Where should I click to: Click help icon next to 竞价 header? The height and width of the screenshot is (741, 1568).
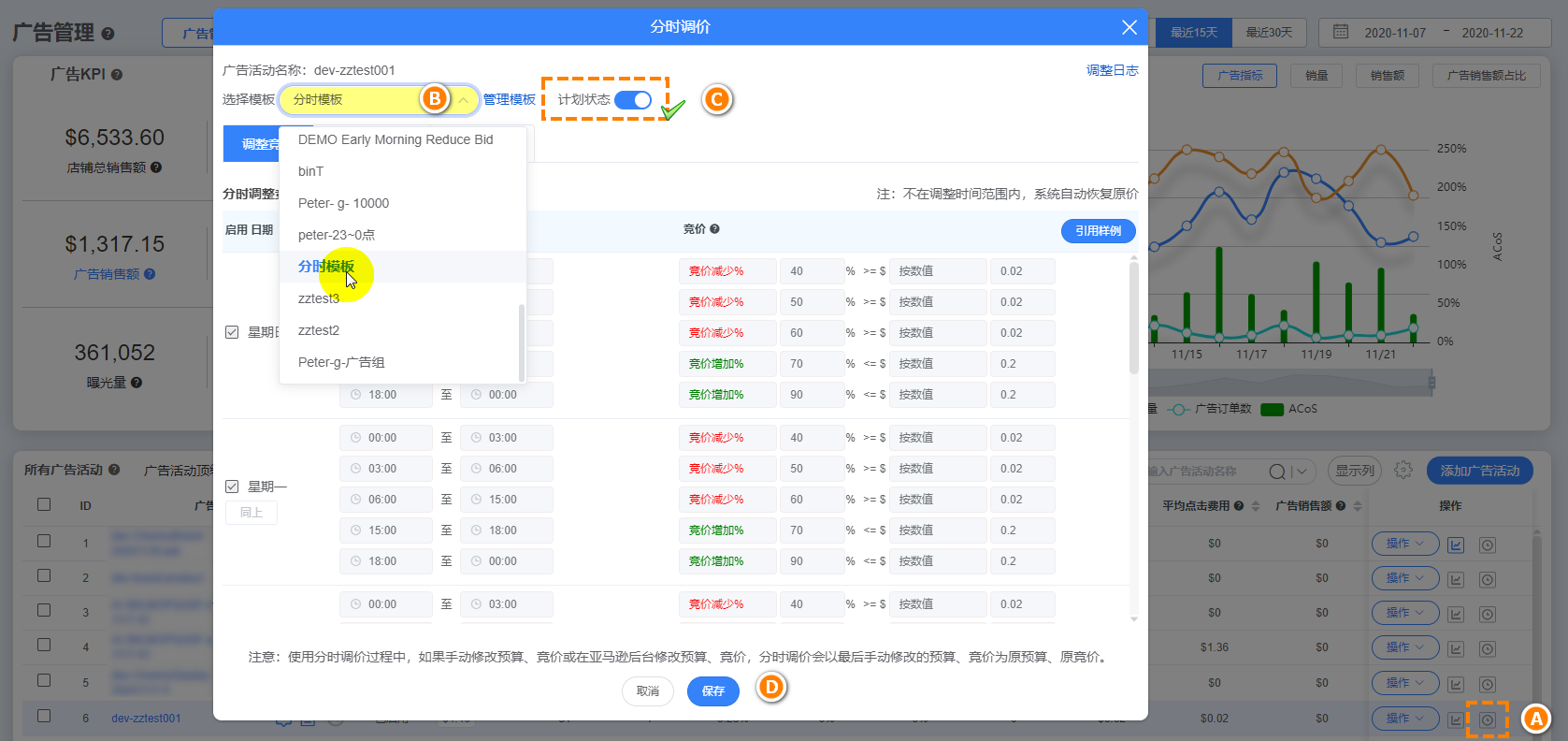click(x=714, y=229)
